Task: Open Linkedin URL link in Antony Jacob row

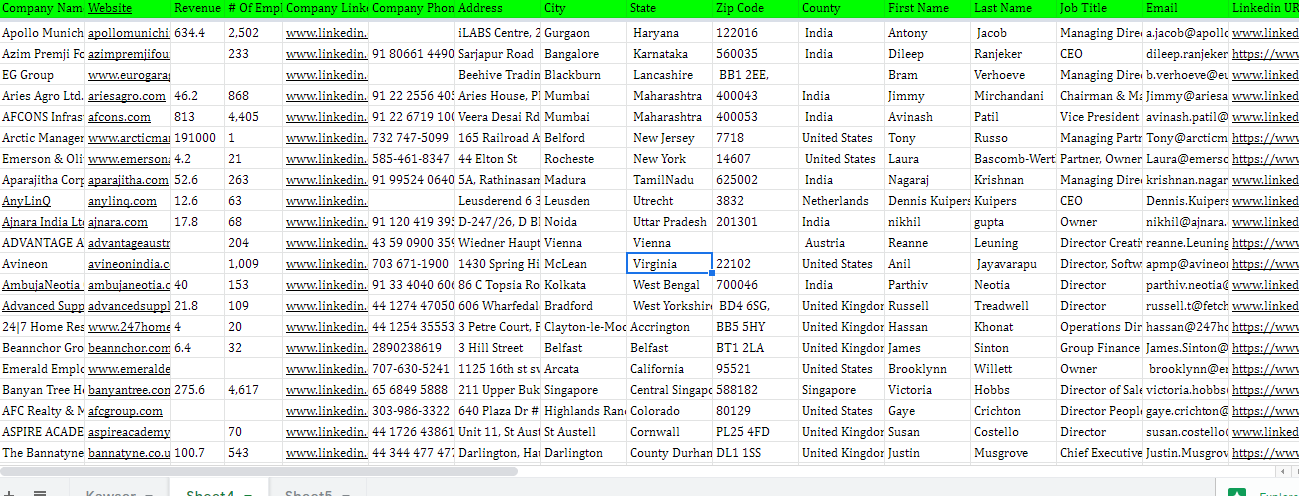Action: tap(1265, 33)
